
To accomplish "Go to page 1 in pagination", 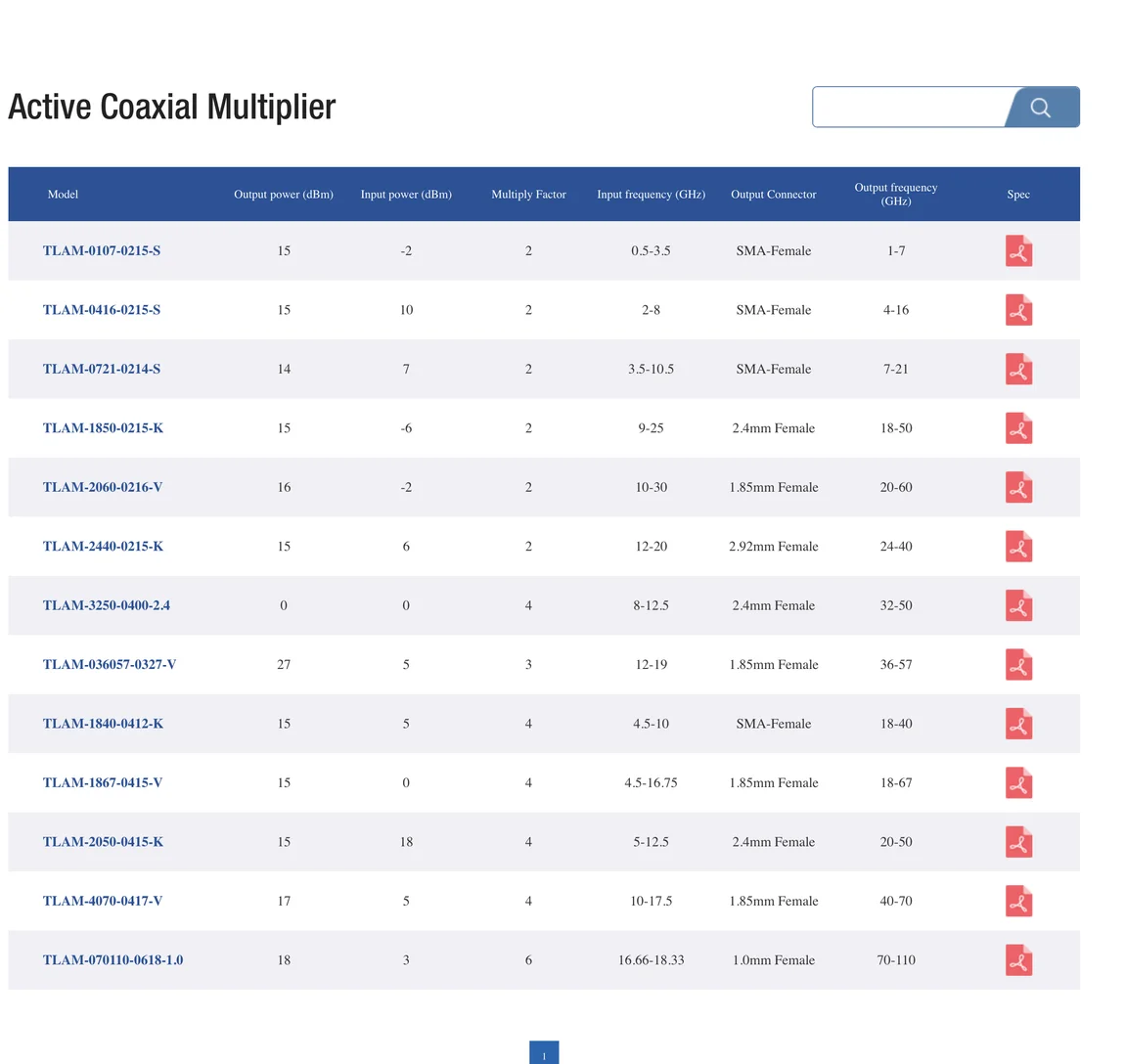I will (x=544, y=1054).
